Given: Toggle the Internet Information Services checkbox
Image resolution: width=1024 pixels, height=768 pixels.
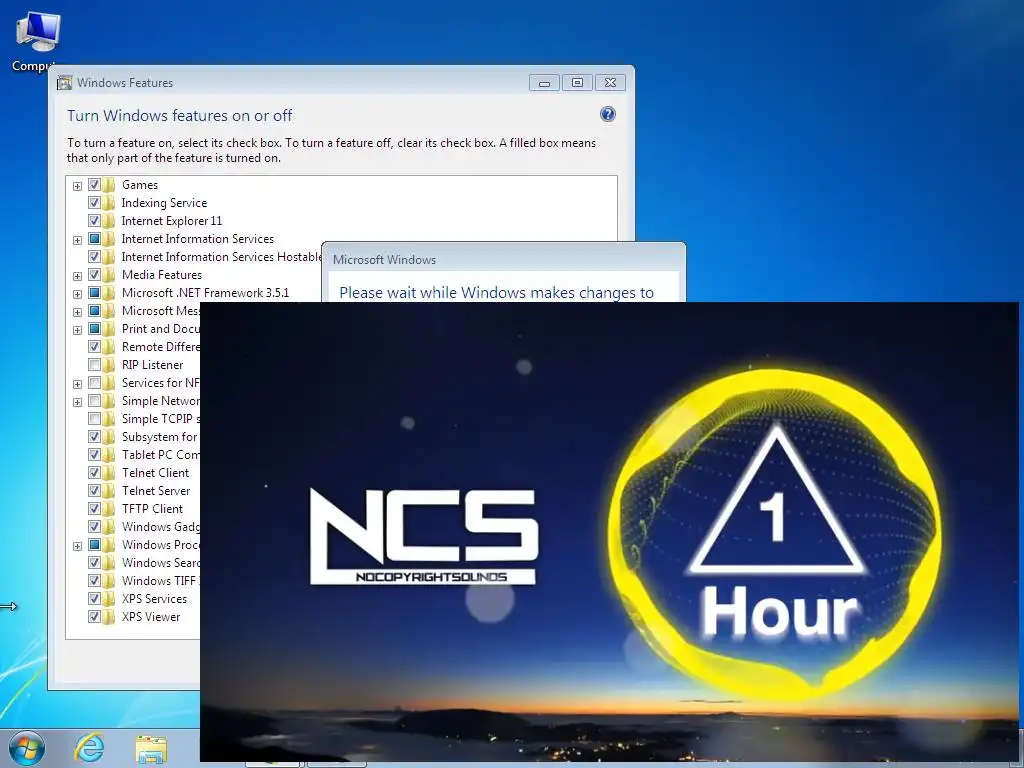Looking at the screenshot, I should click(x=94, y=239).
